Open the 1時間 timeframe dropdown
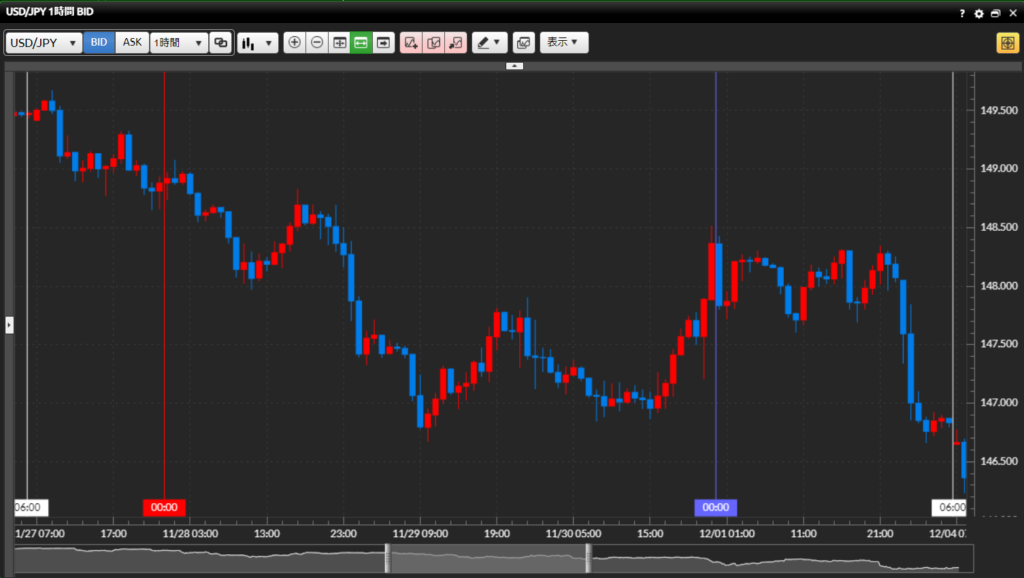 [x=178, y=43]
